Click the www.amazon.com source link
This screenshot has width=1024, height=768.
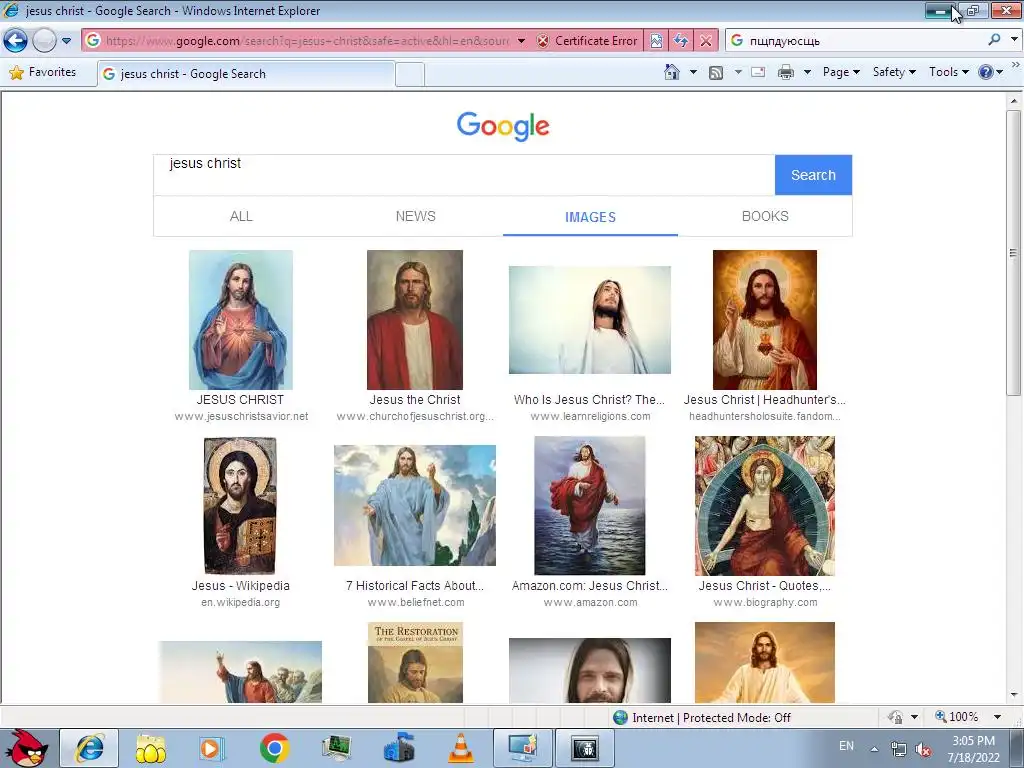590,603
